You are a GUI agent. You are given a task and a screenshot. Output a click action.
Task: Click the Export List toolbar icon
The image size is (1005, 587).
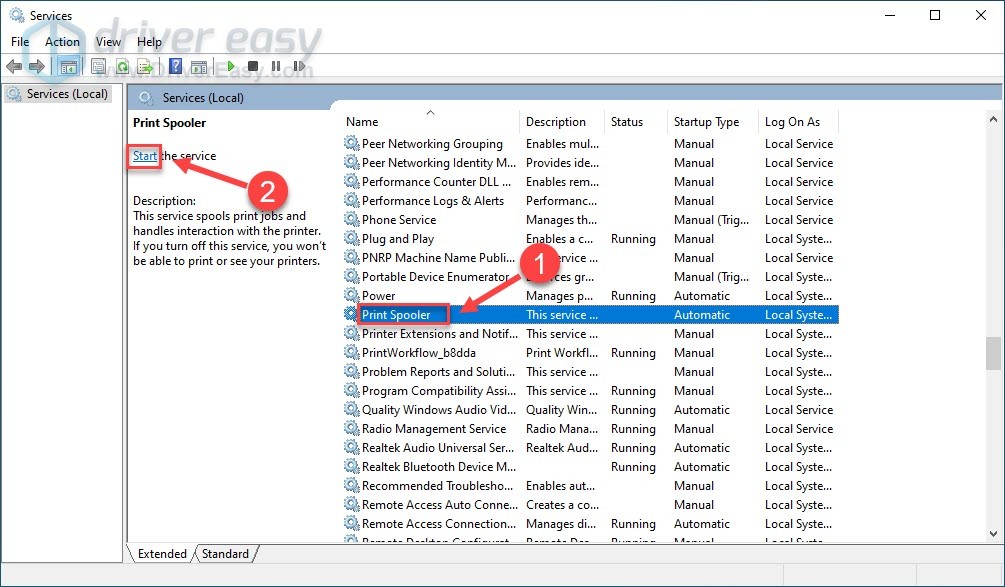(146, 67)
